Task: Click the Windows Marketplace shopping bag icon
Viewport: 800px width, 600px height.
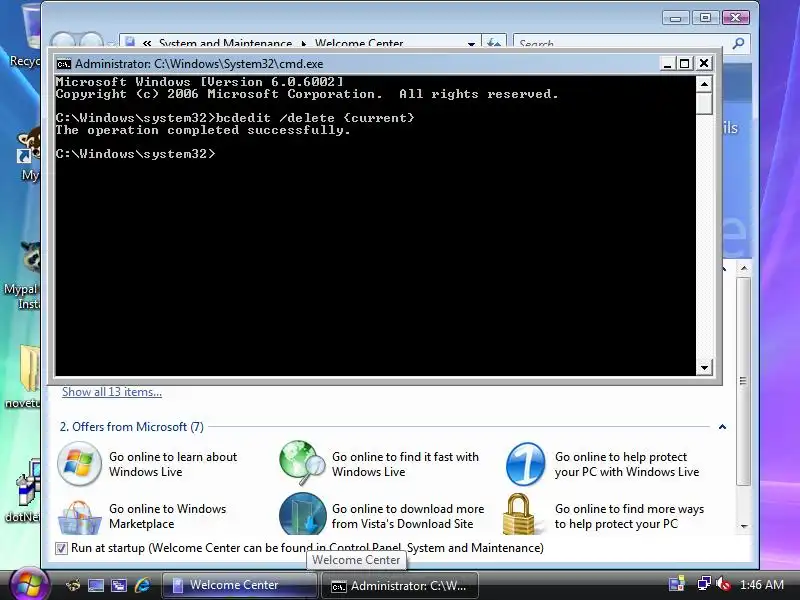Action: (80, 516)
